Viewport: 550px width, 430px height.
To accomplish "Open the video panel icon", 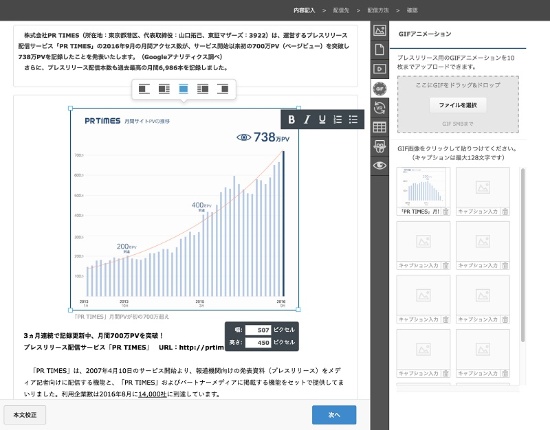I will tap(380, 69).
